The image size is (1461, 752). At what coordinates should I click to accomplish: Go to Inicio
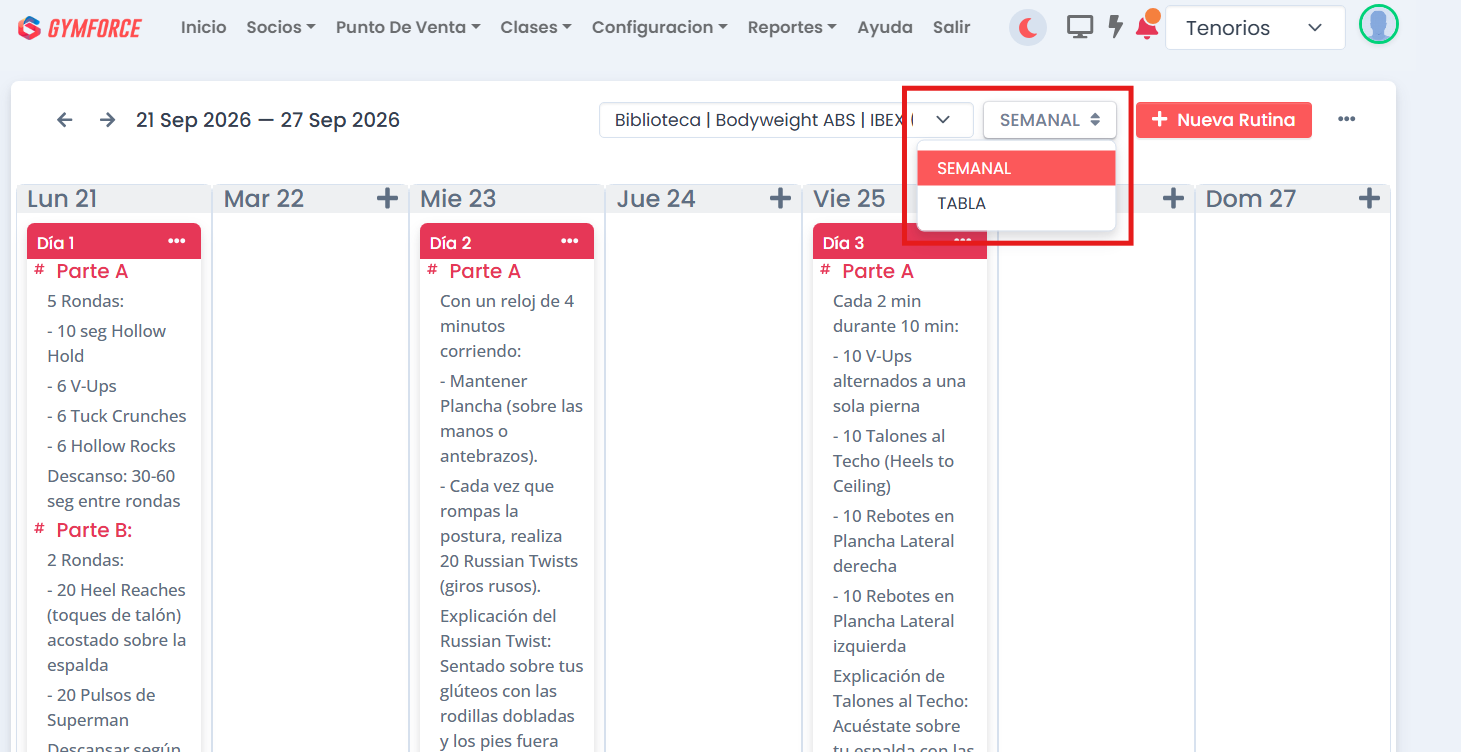(204, 28)
